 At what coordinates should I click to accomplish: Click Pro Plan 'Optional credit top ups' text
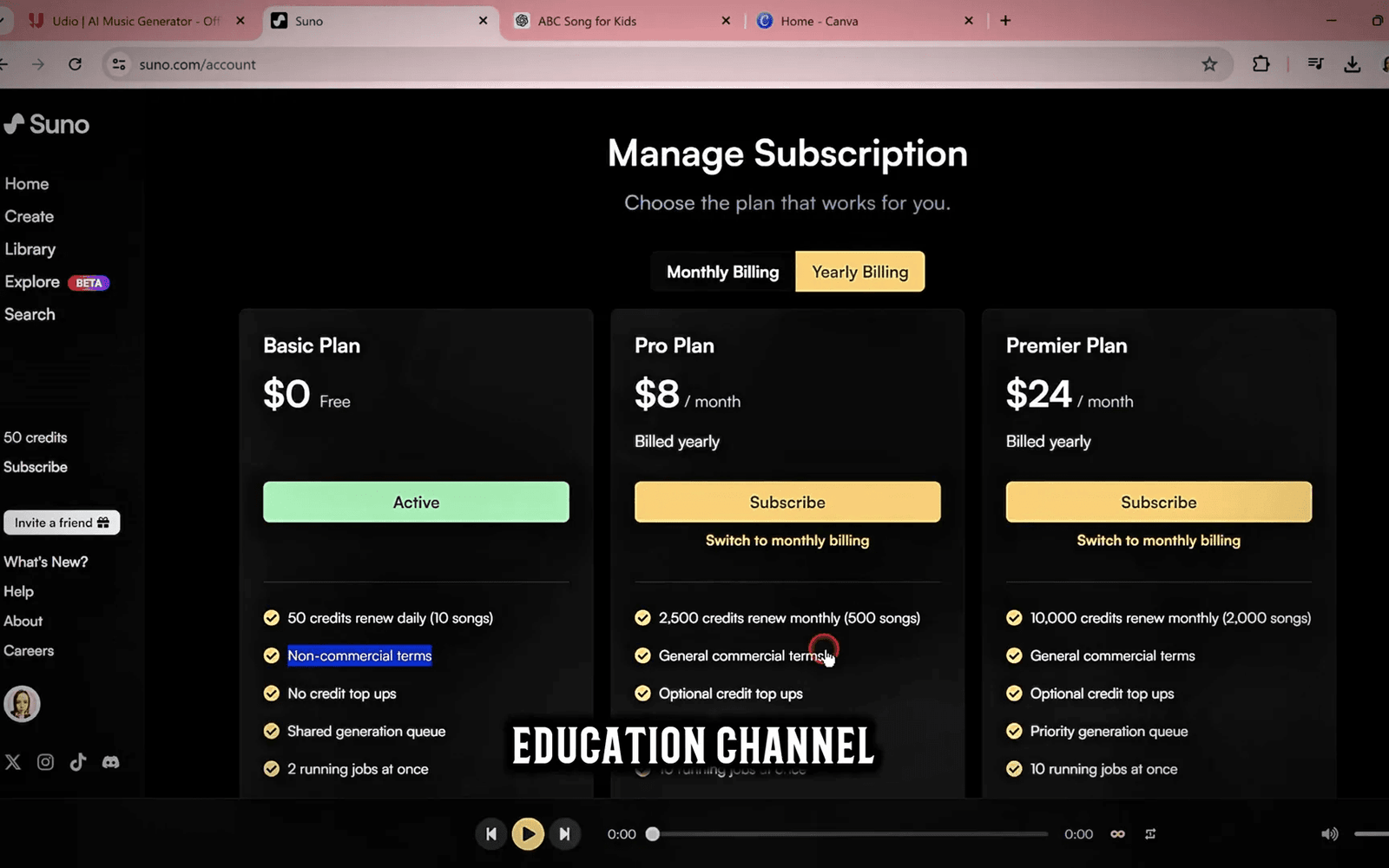730,694
